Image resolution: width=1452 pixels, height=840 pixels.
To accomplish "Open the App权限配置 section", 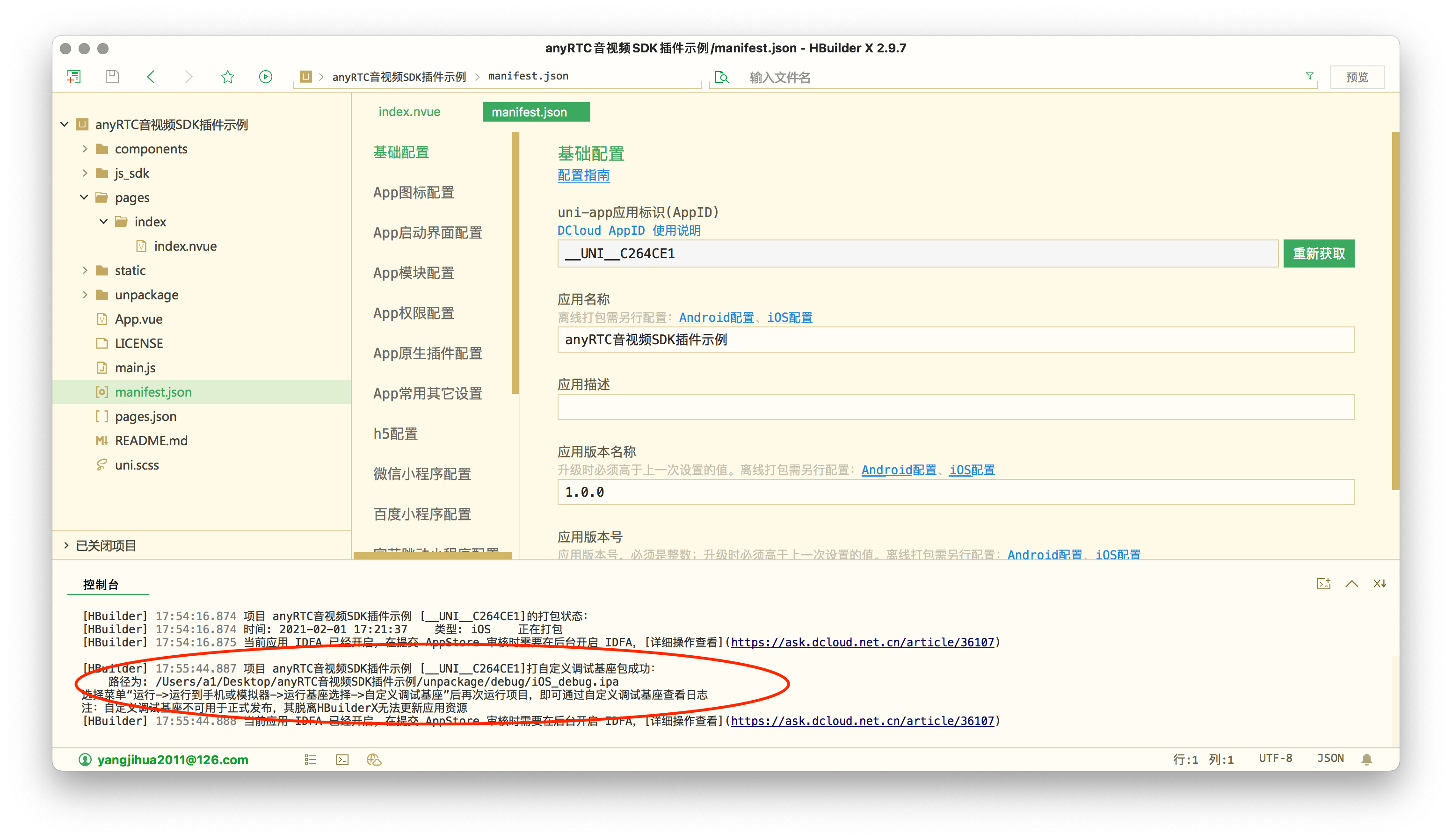I will coord(413,313).
